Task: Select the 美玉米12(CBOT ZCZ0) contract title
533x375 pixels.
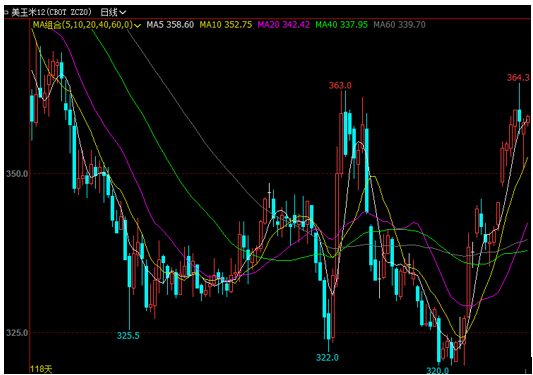Action: click(x=51, y=13)
